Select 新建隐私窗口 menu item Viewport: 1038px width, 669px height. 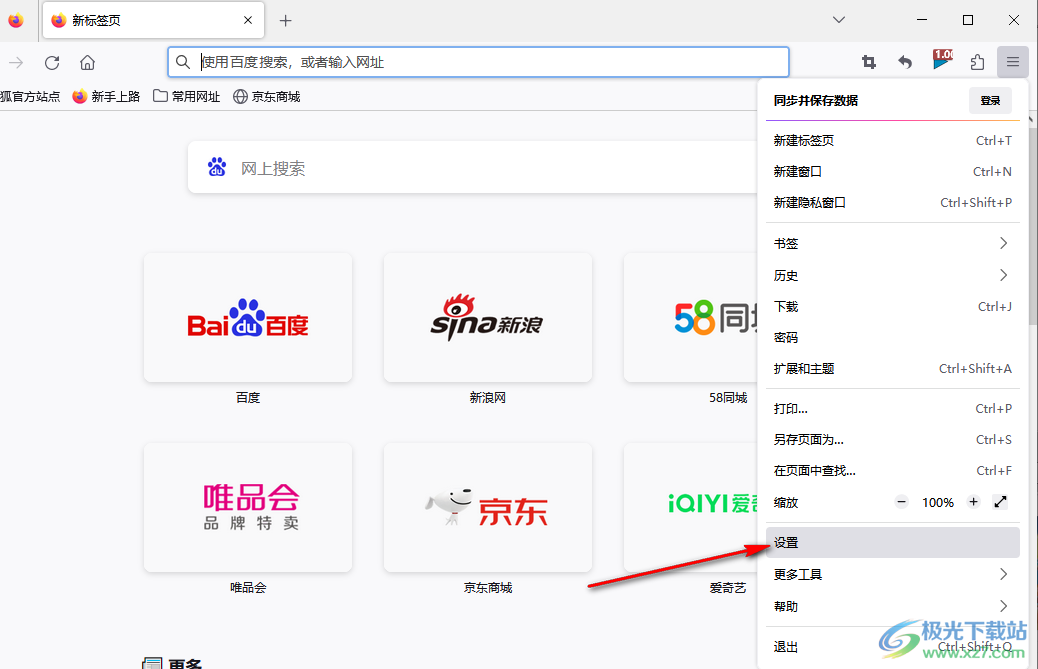tap(892, 202)
